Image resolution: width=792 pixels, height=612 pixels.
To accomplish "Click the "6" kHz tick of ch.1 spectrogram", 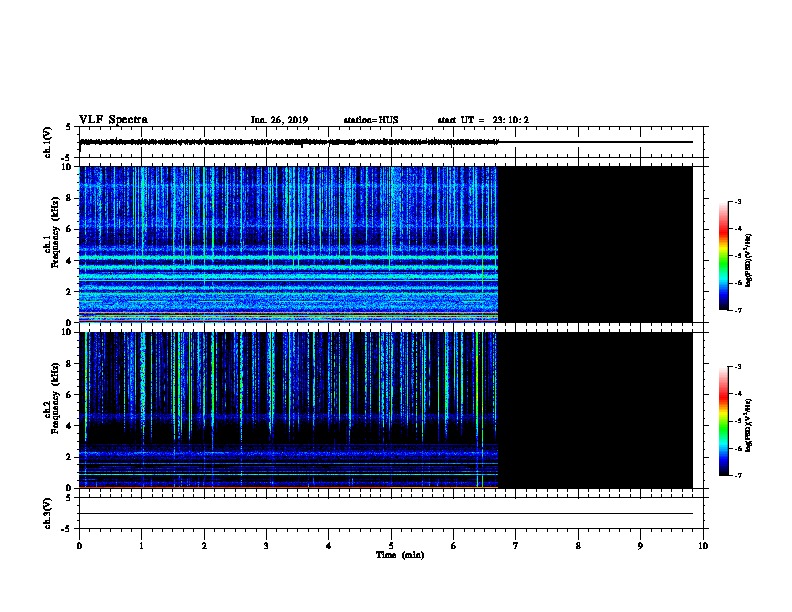I will pos(69,229).
